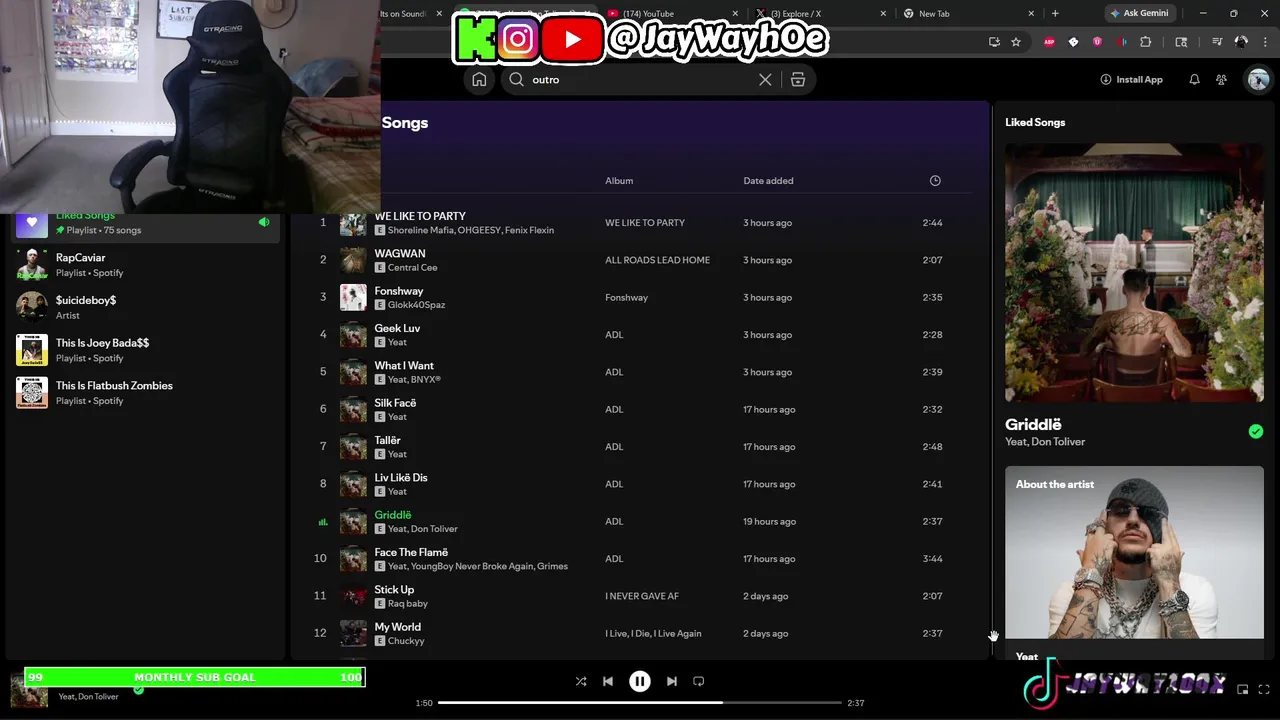This screenshot has height=720, width=1280.
Task: Pause the current song
Action: [x=640, y=681]
